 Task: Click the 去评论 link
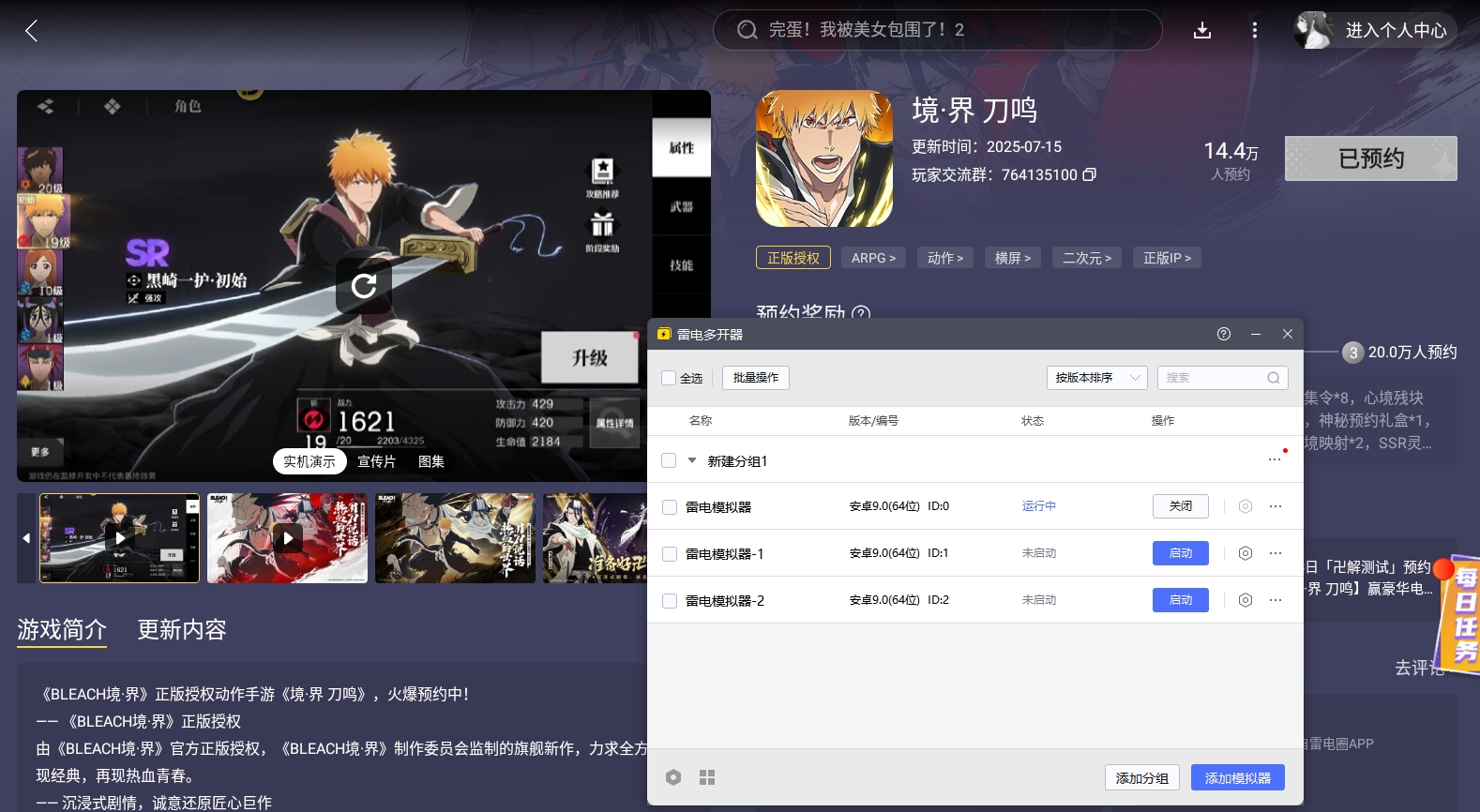coord(1419,668)
